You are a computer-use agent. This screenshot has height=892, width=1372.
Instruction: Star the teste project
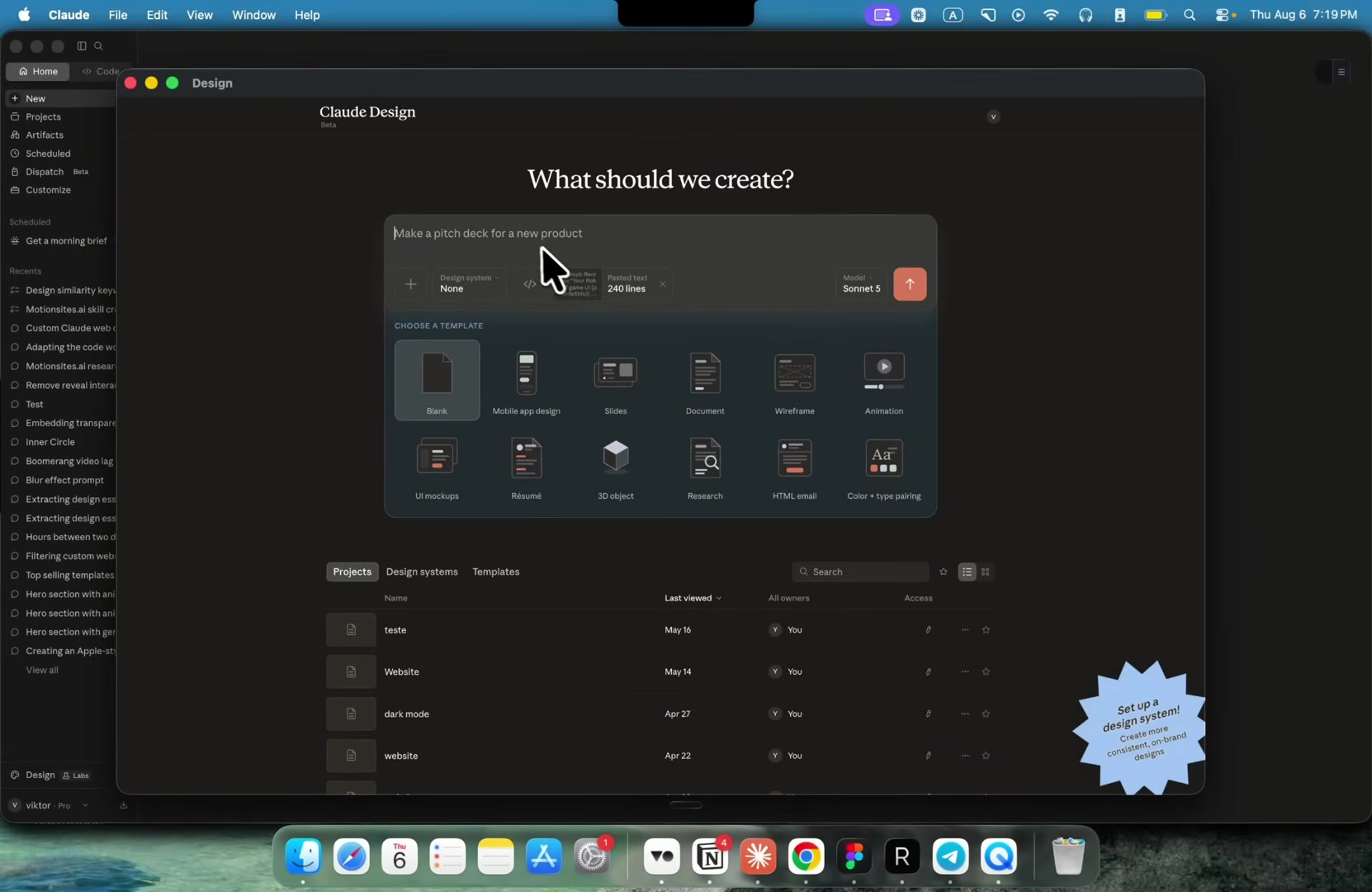pyautogui.click(x=986, y=629)
